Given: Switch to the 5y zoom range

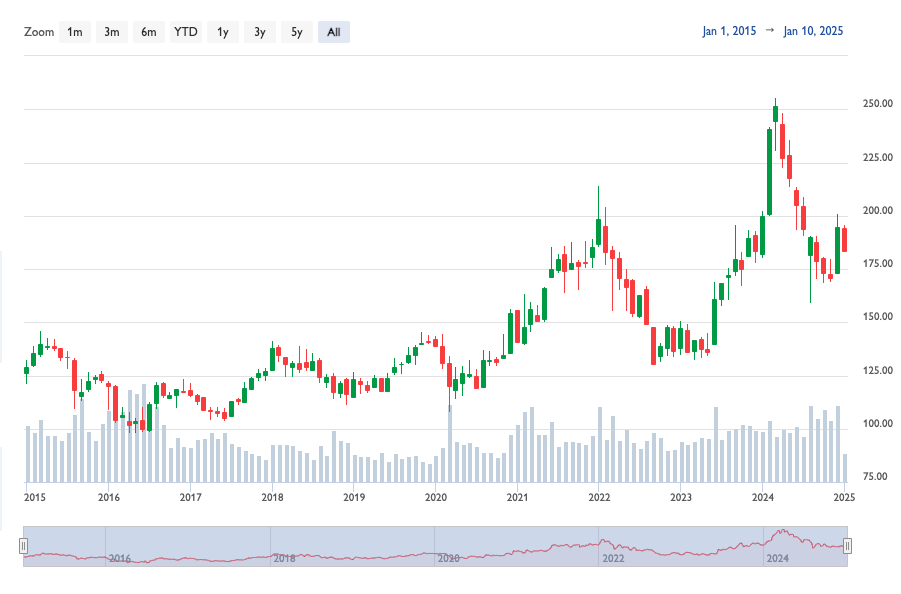Looking at the screenshot, I should click(x=297, y=32).
